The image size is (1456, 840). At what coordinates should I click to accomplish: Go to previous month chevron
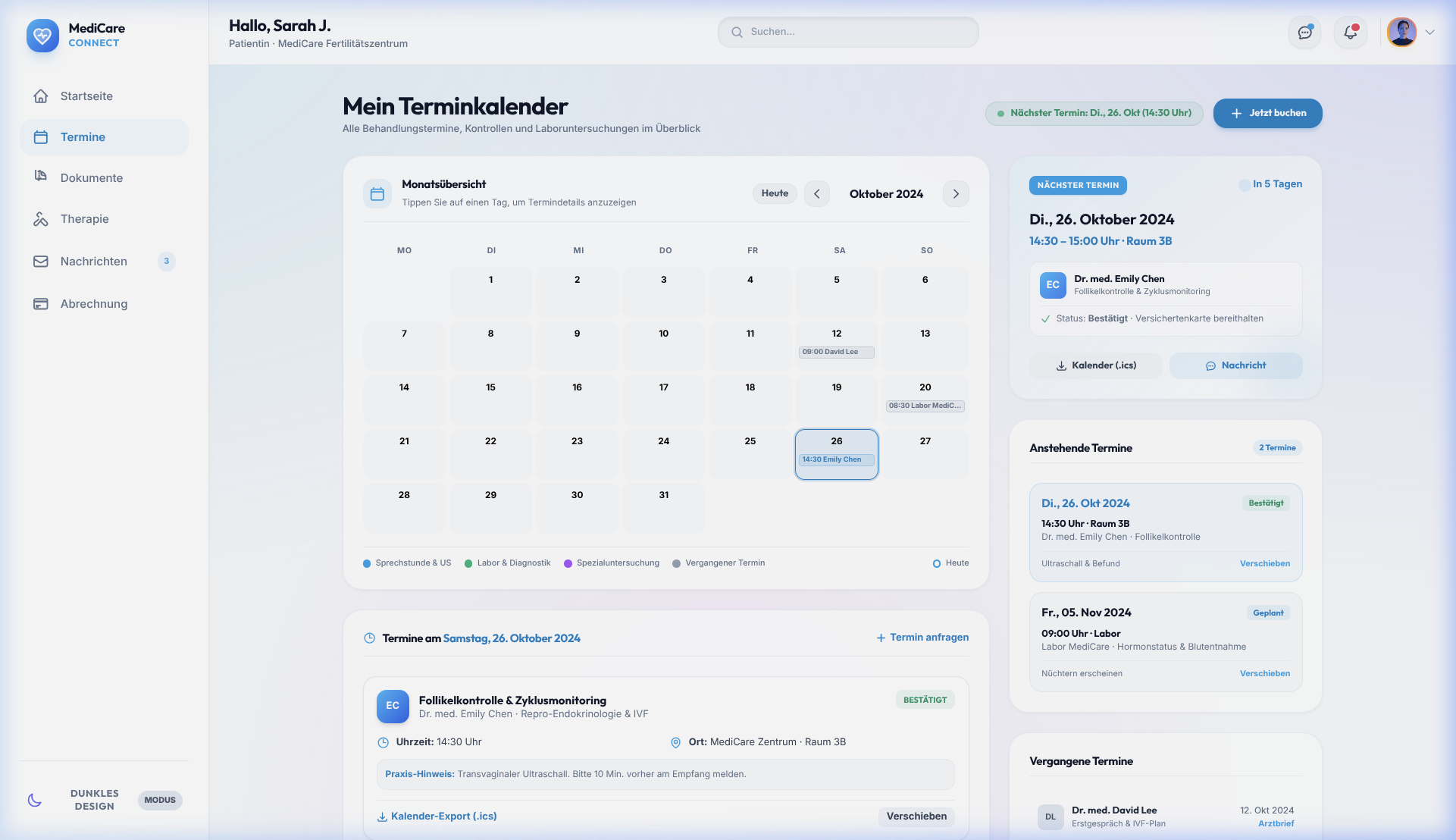pyautogui.click(x=817, y=194)
